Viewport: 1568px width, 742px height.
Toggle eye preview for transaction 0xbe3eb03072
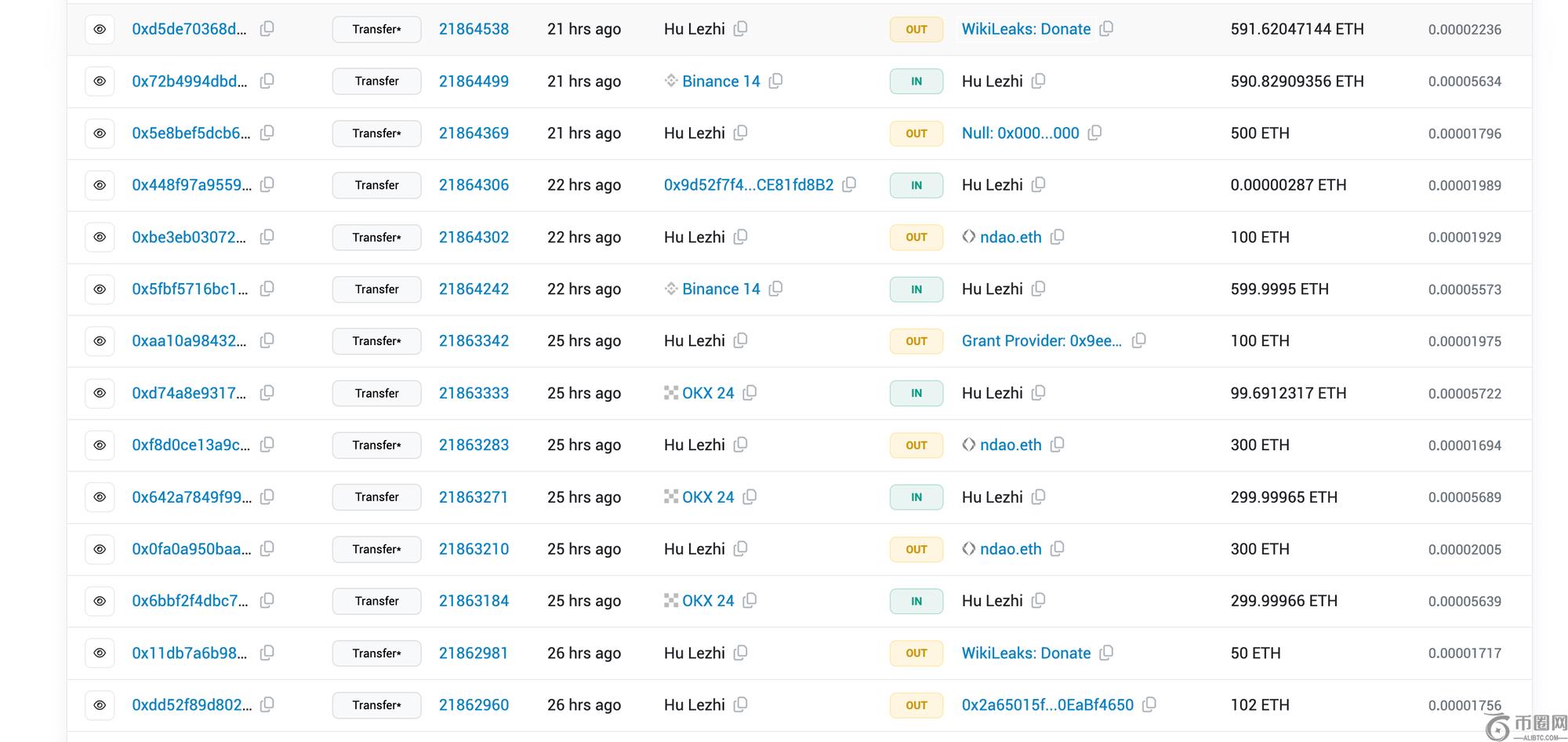coord(100,237)
